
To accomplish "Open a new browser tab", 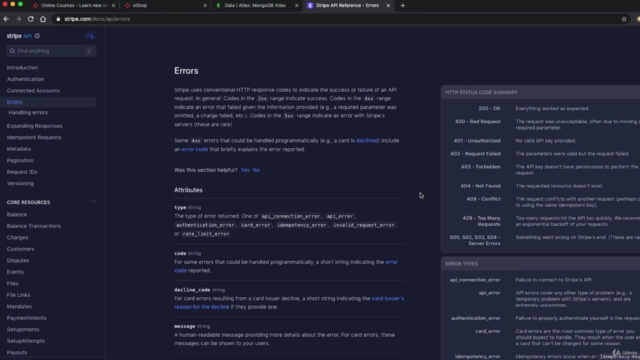I will [x=403, y=5].
